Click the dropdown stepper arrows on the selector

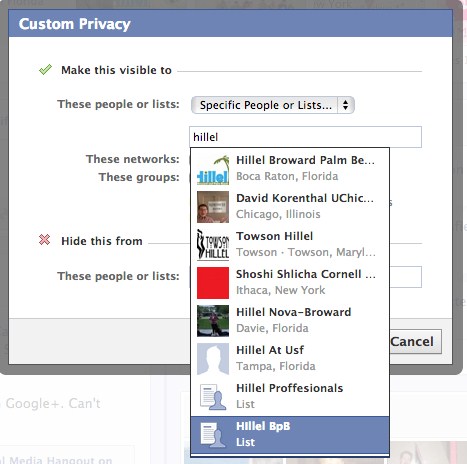pos(346,105)
